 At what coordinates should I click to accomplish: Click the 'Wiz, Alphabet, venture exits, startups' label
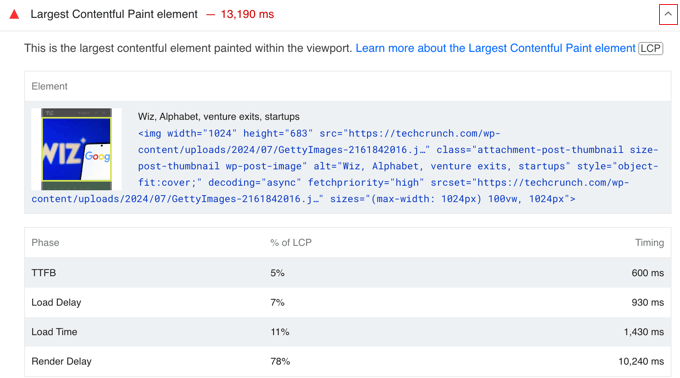219,117
